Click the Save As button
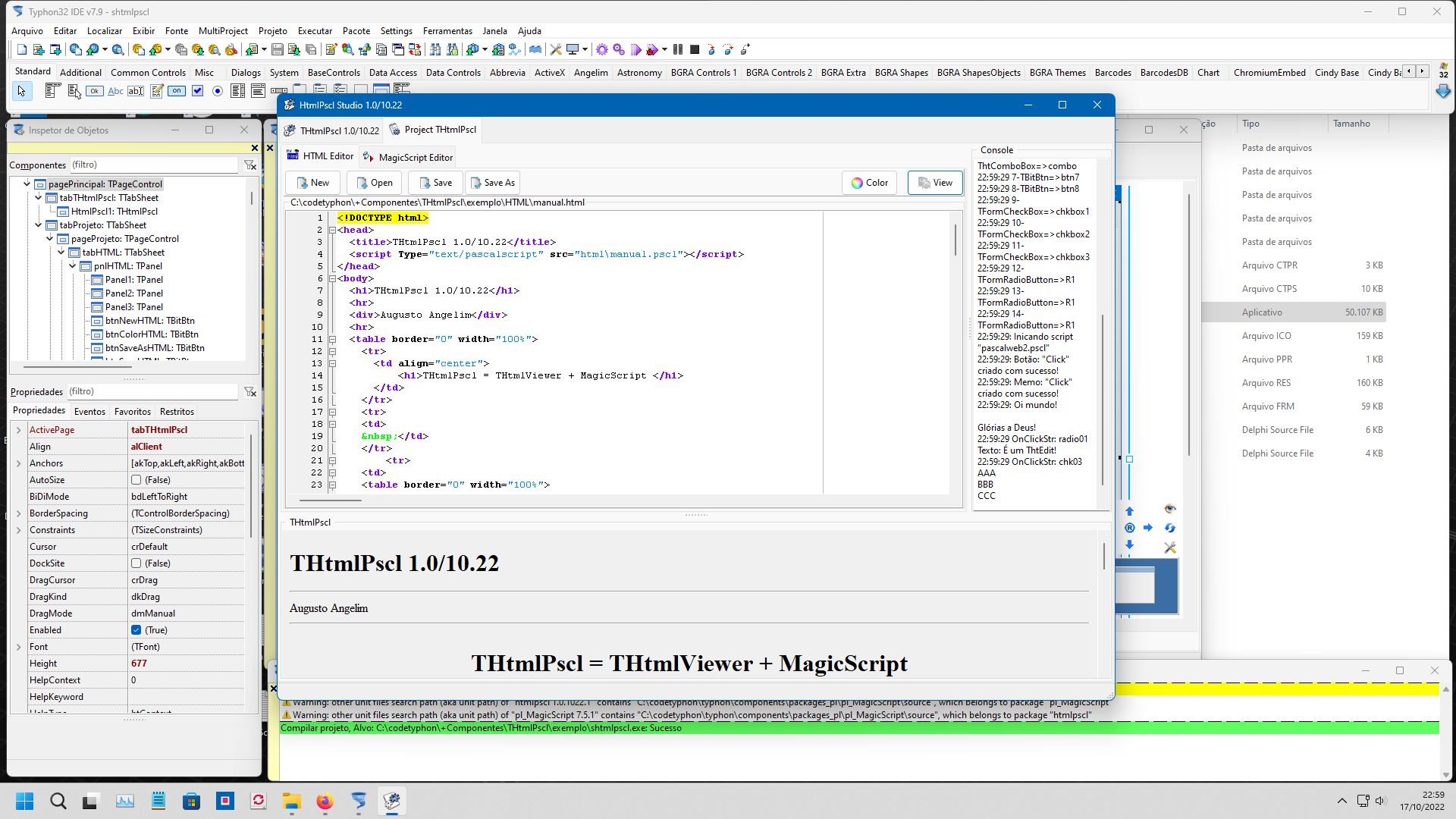This screenshot has height=819, width=1456. tap(493, 183)
